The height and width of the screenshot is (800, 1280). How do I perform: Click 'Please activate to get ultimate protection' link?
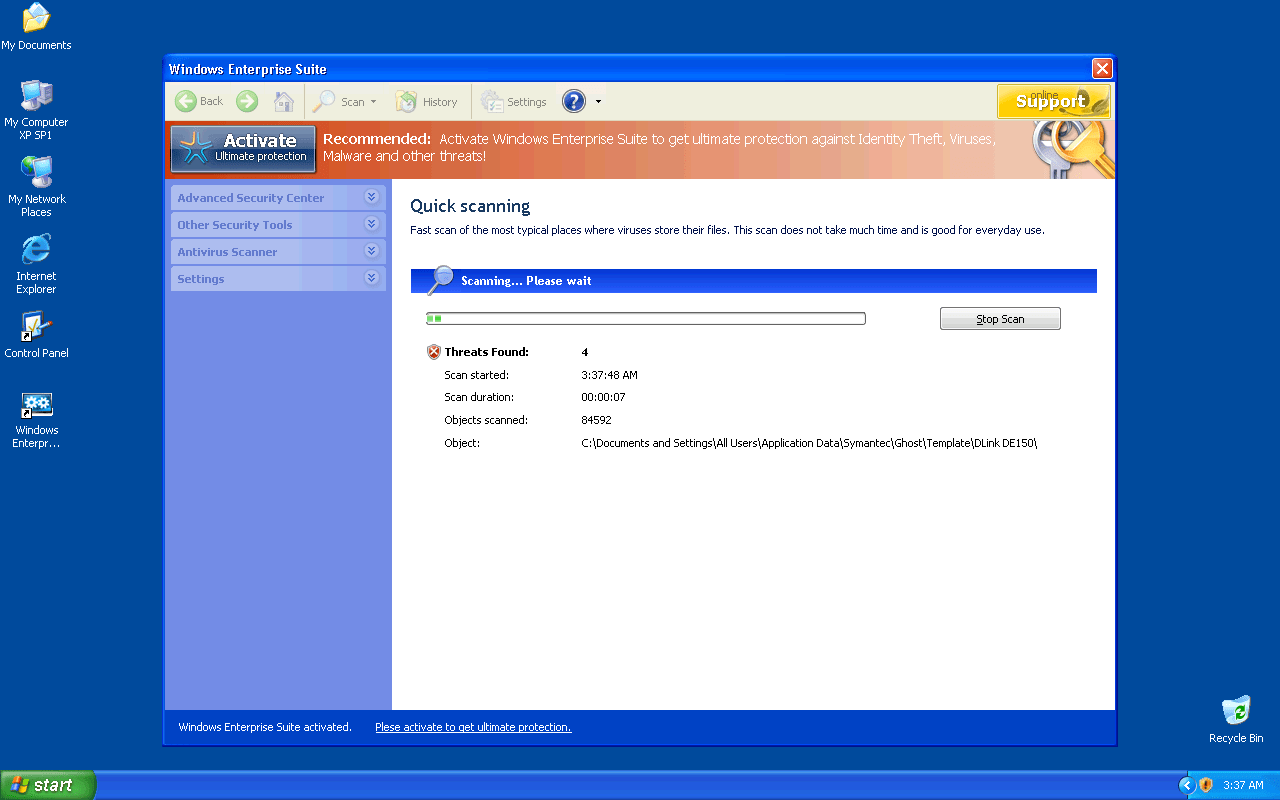pos(473,727)
